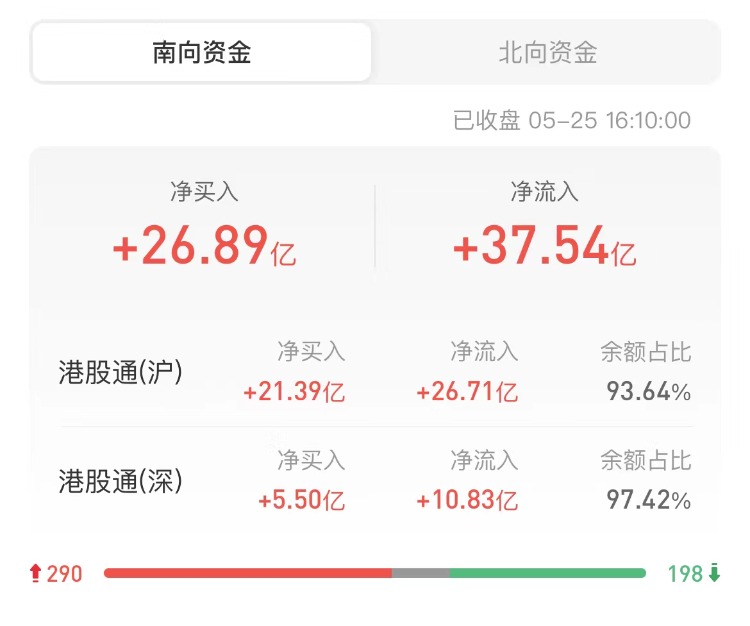Click 港股通(深) 净买入 +5.50亿 value
The width and height of the screenshot is (750, 626).
[301, 500]
